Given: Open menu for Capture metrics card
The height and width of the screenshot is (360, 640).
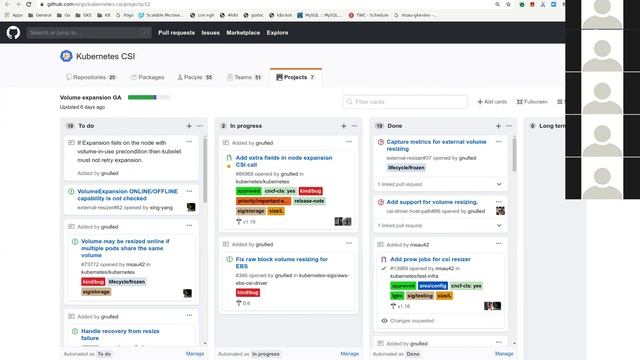Looking at the screenshot, I should coord(499,142).
